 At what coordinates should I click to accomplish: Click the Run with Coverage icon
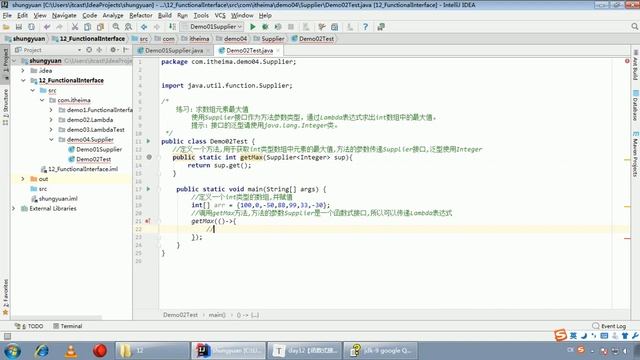278,27
